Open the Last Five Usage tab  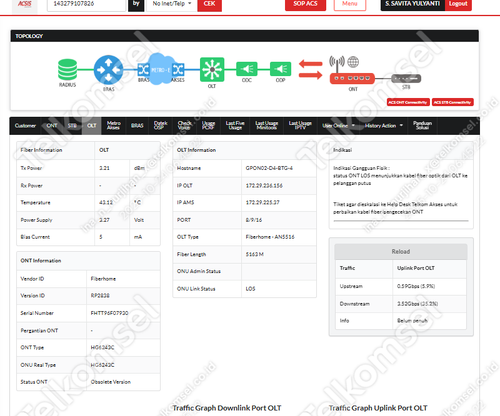[x=235, y=126]
